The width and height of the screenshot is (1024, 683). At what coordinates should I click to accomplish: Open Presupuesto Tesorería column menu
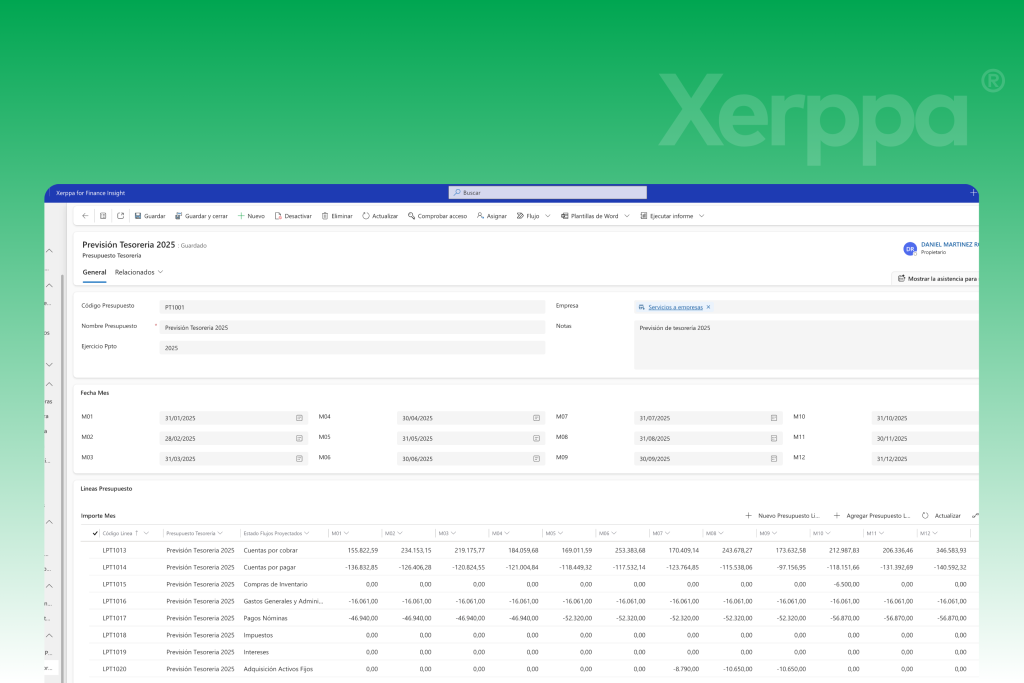[195, 533]
